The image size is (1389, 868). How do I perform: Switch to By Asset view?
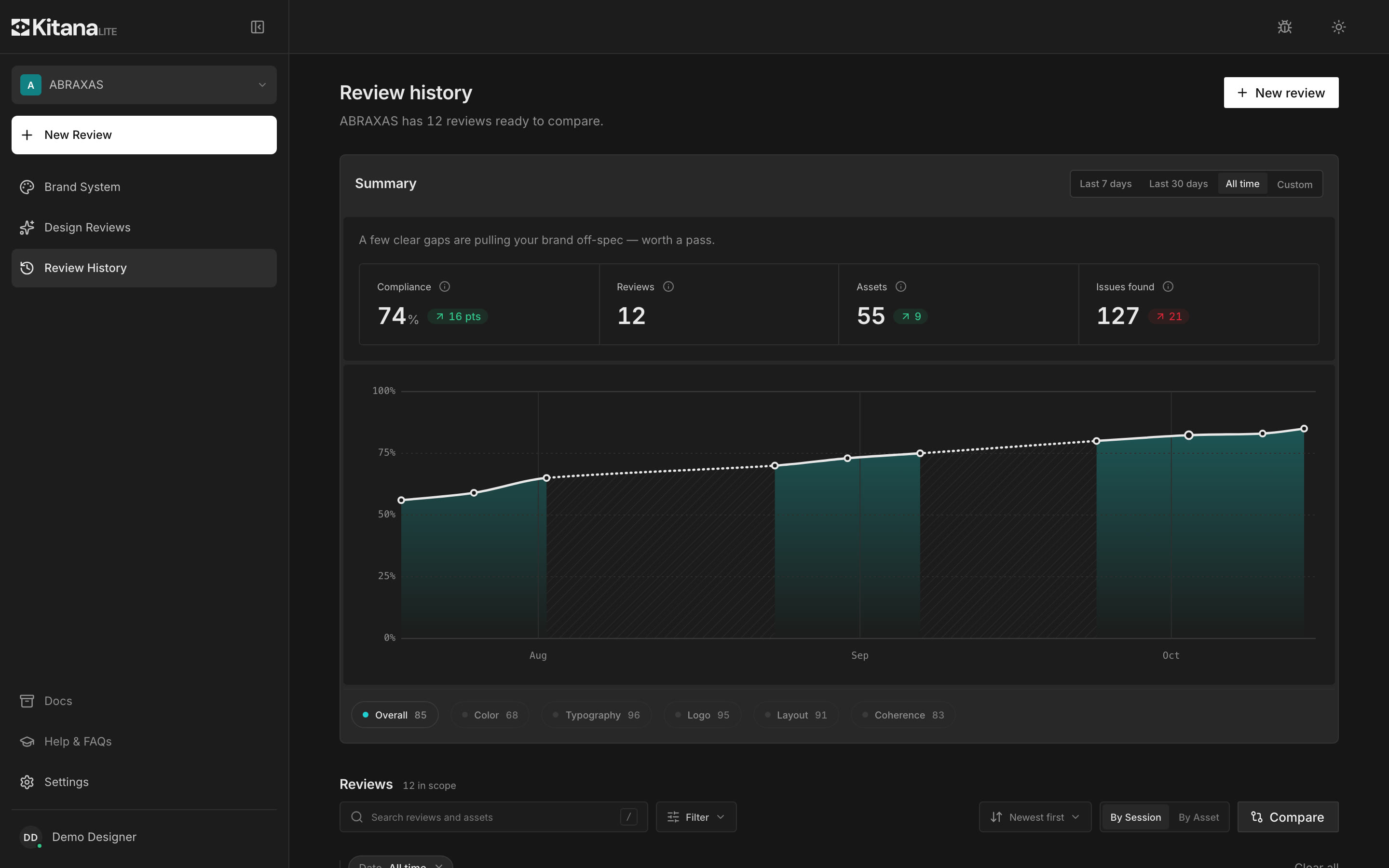pos(1198,817)
